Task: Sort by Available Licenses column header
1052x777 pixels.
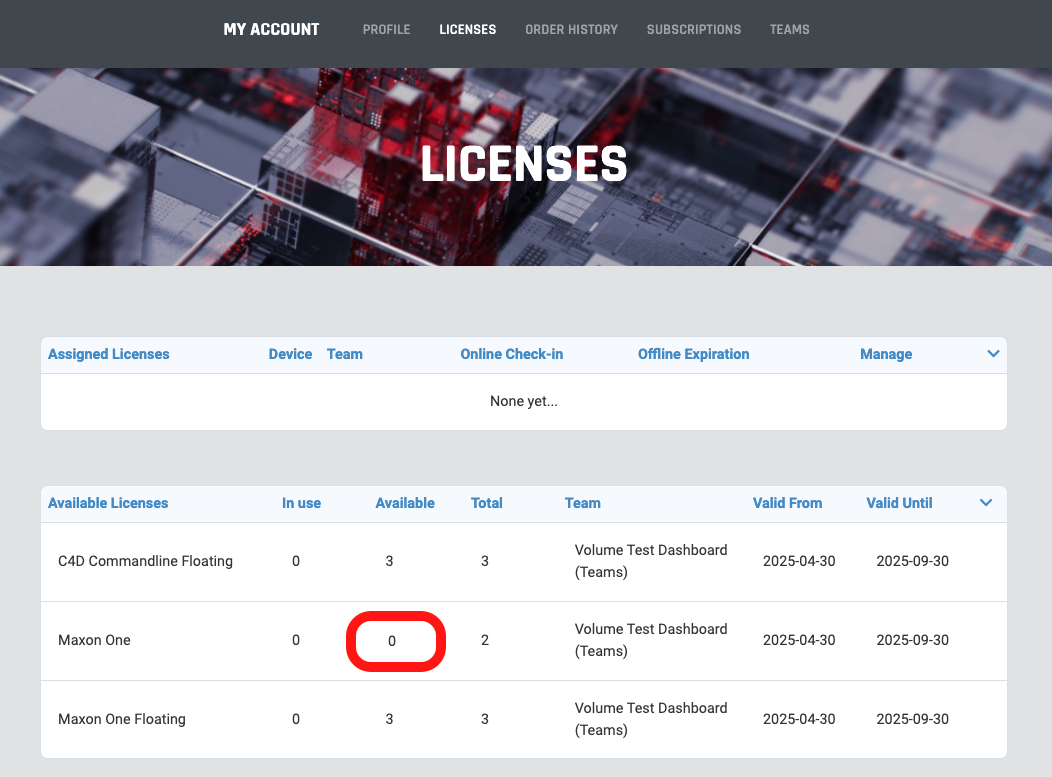Action: pos(108,503)
